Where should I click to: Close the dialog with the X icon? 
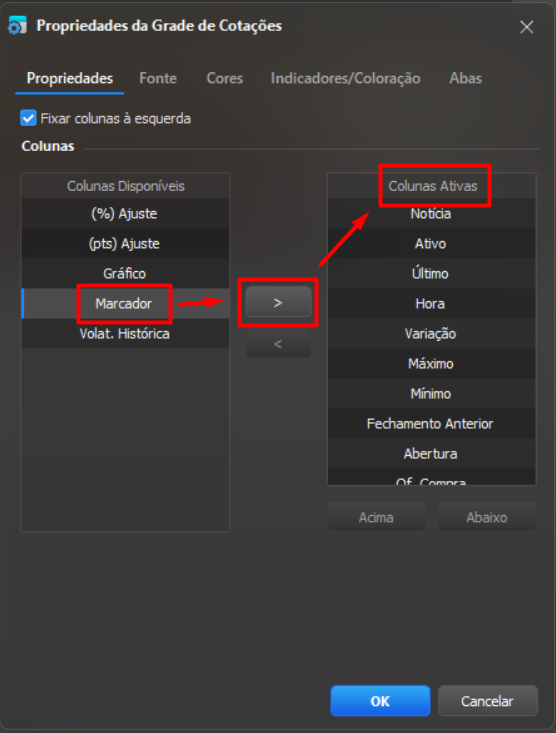point(527,27)
